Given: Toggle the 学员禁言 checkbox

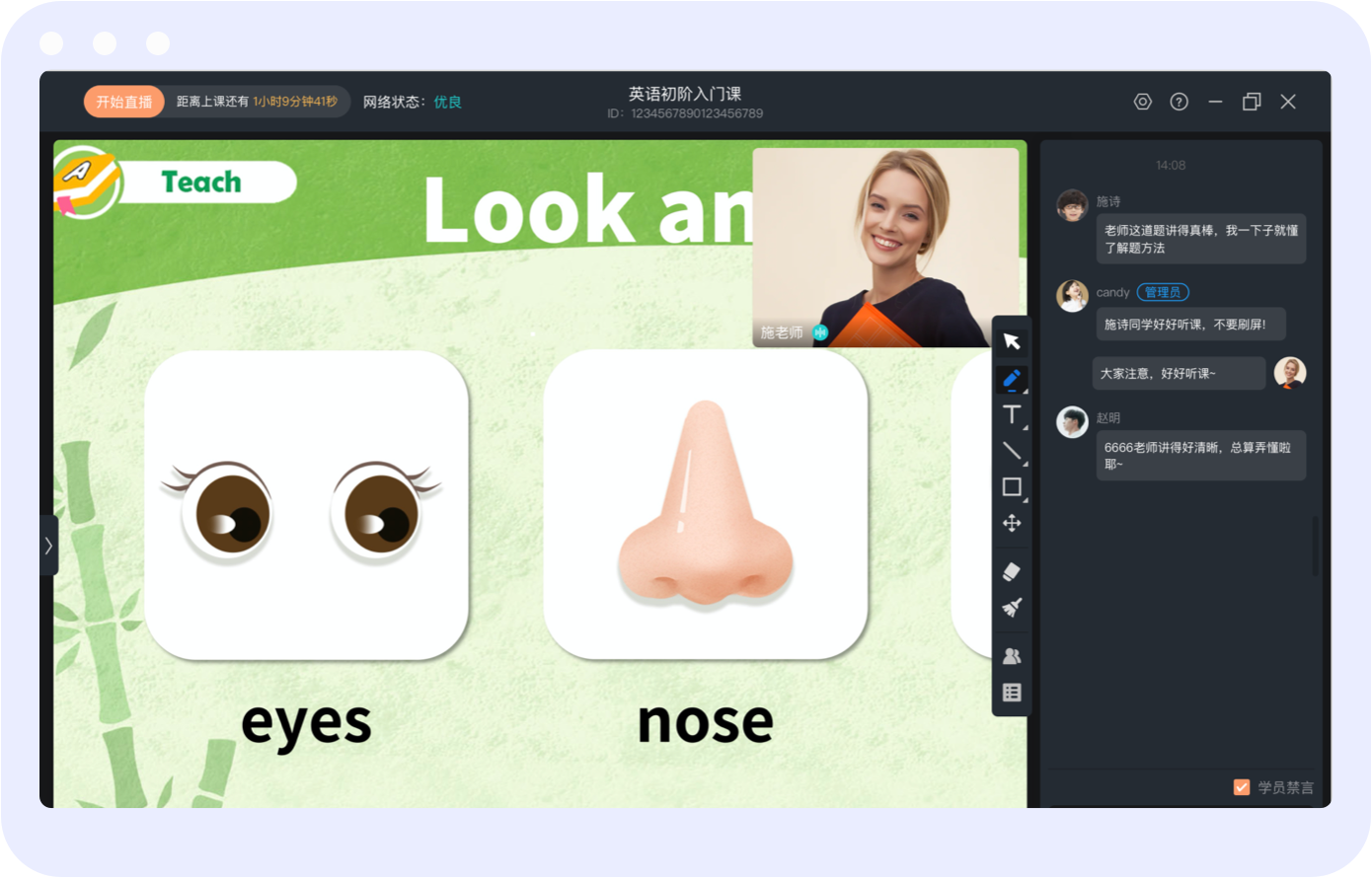Looking at the screenshot, I should pos(1242,787).
